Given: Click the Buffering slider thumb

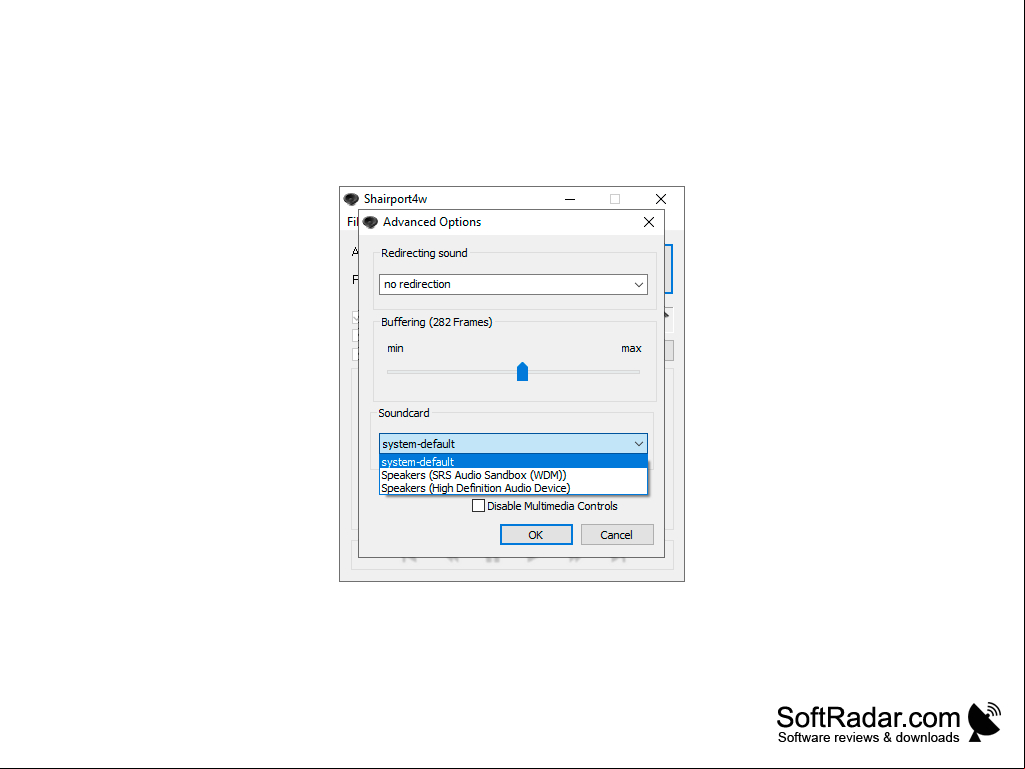Looking at the screenshot, I should pos(522,371).
